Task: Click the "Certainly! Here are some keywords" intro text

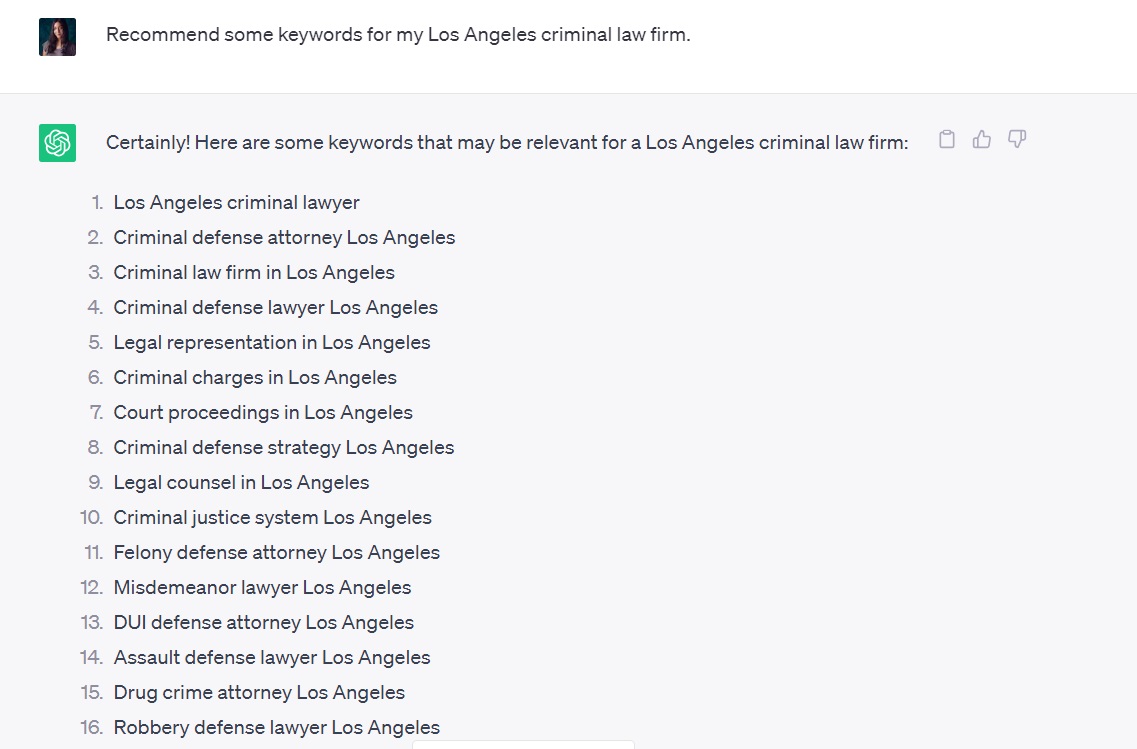Action: [506, 143]
